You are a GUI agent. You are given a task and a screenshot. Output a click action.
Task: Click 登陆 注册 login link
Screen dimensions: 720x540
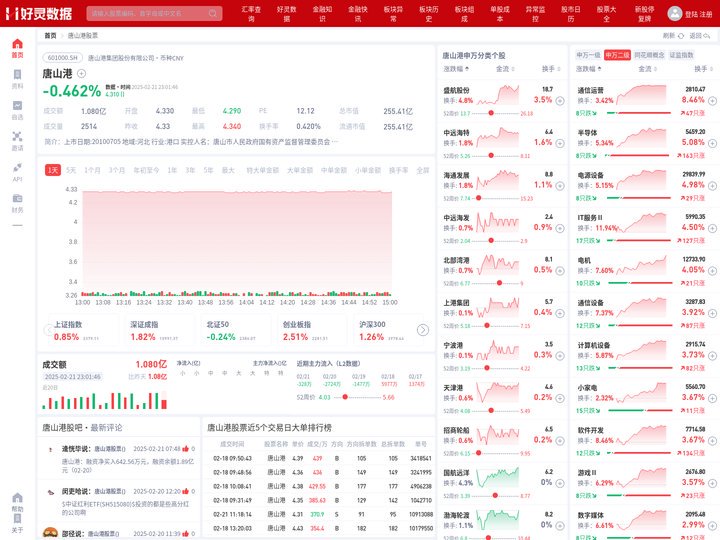point(698,14)
